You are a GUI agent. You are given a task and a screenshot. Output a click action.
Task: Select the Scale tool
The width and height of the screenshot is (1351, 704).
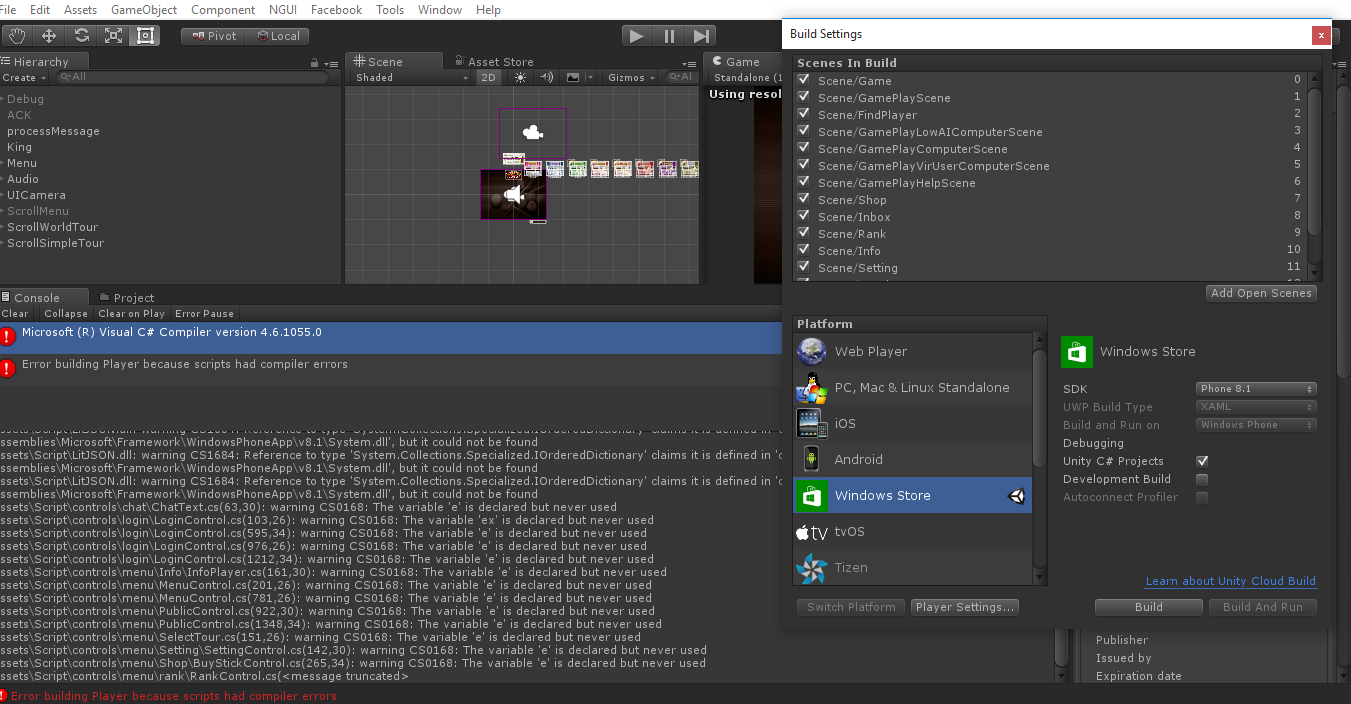click(113, 36)
